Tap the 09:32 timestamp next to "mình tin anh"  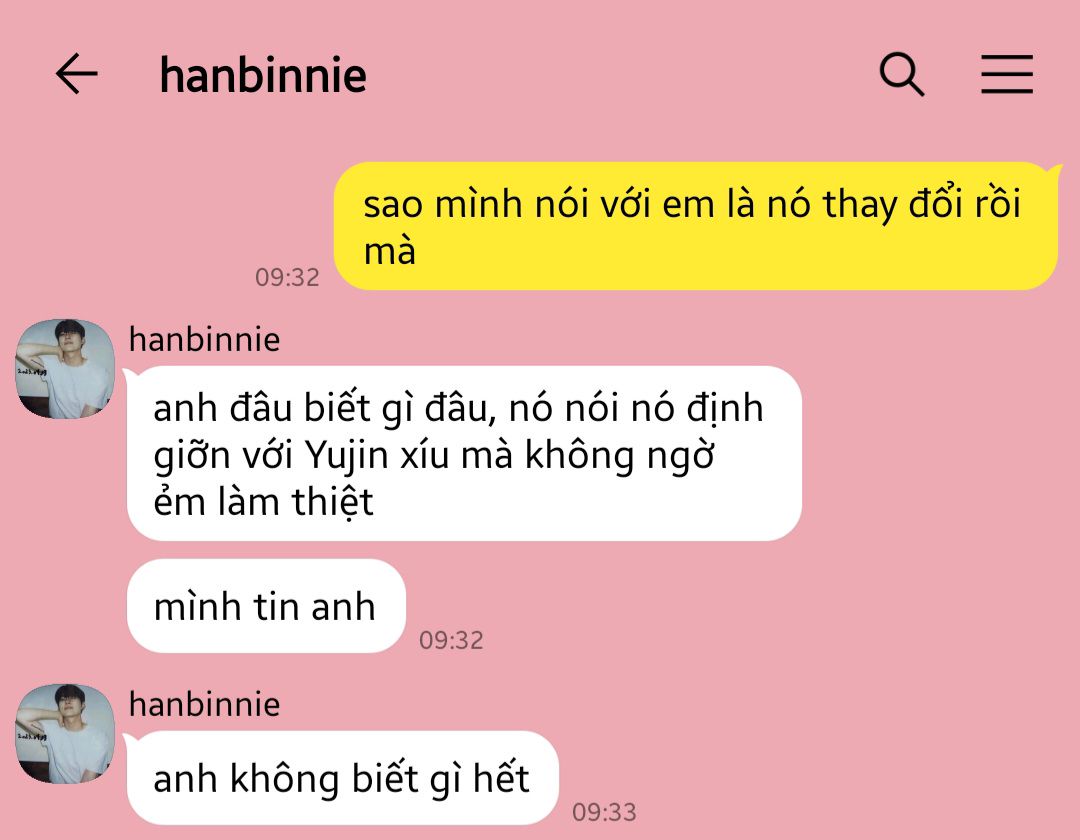click(x=451, y=640)
